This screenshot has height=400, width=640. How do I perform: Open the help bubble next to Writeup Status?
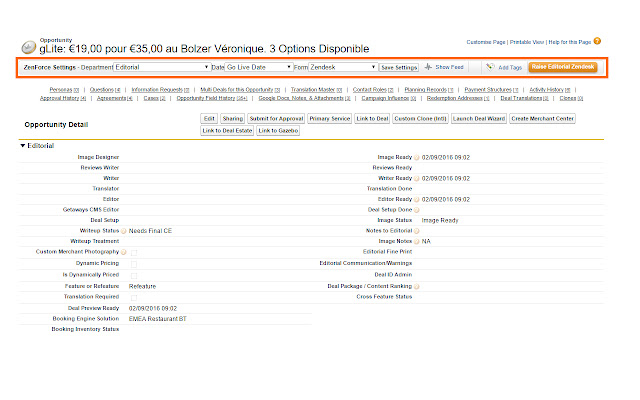pyautogui.click(x=124, y=231)
